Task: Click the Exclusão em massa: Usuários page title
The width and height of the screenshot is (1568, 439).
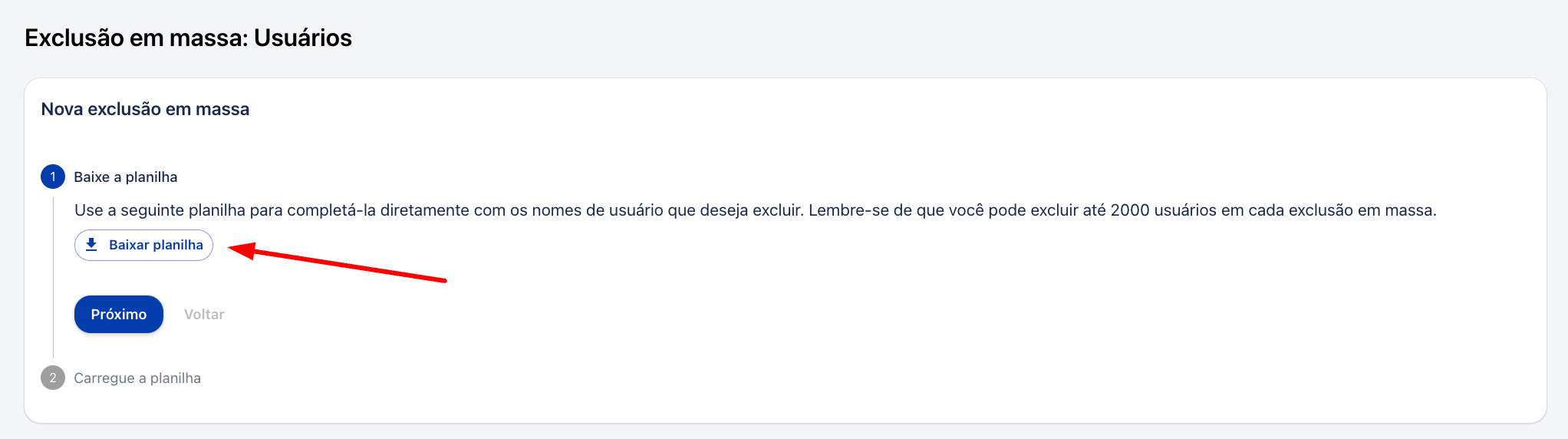Action: (x=188, y=38)
